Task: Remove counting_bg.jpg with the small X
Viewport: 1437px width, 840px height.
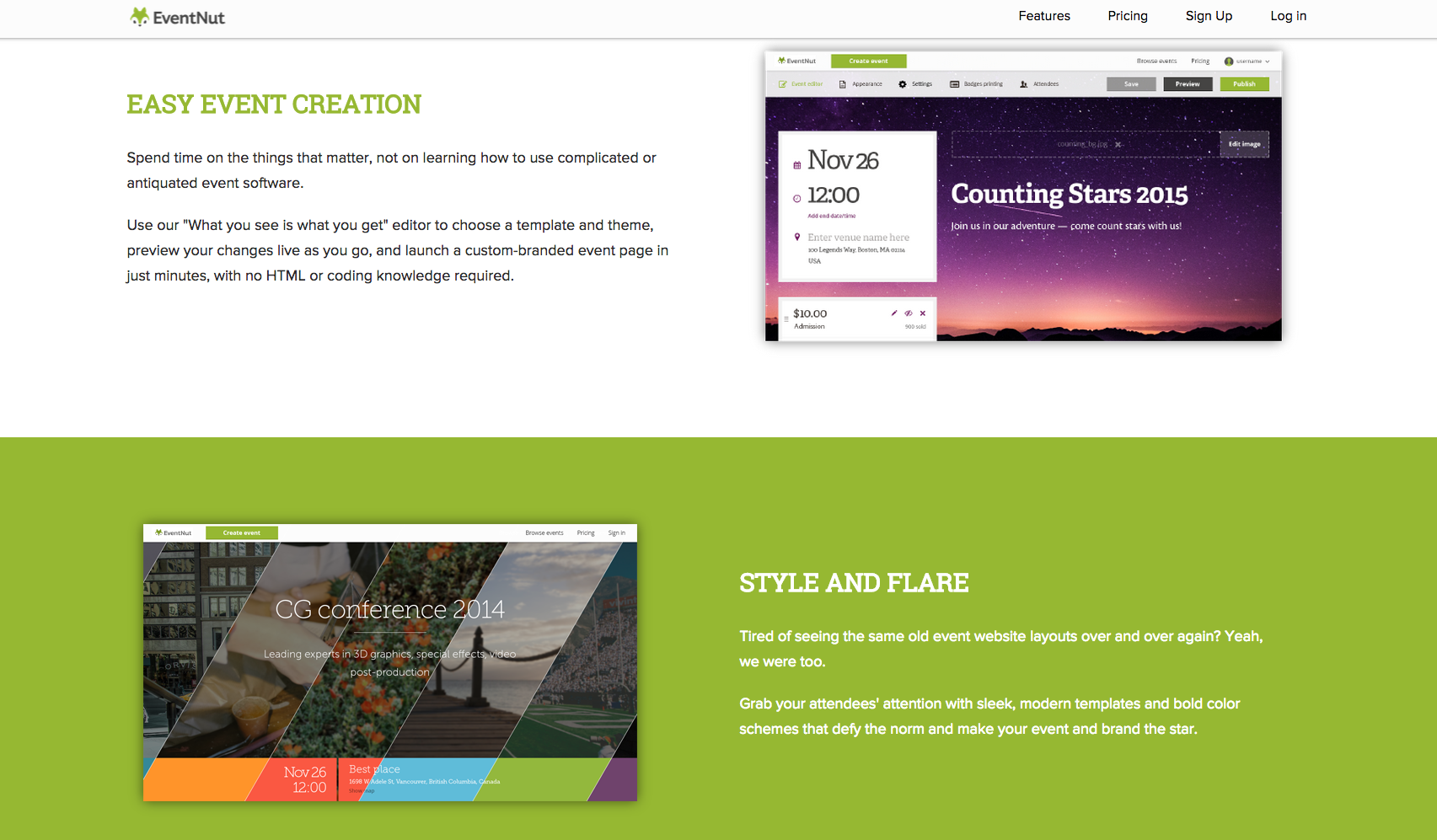Action: (1118, 145)
